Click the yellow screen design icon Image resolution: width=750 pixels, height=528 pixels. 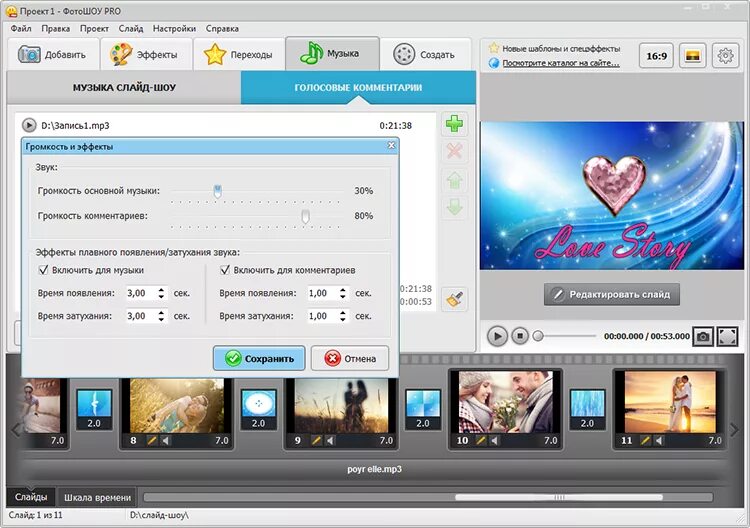693,56
